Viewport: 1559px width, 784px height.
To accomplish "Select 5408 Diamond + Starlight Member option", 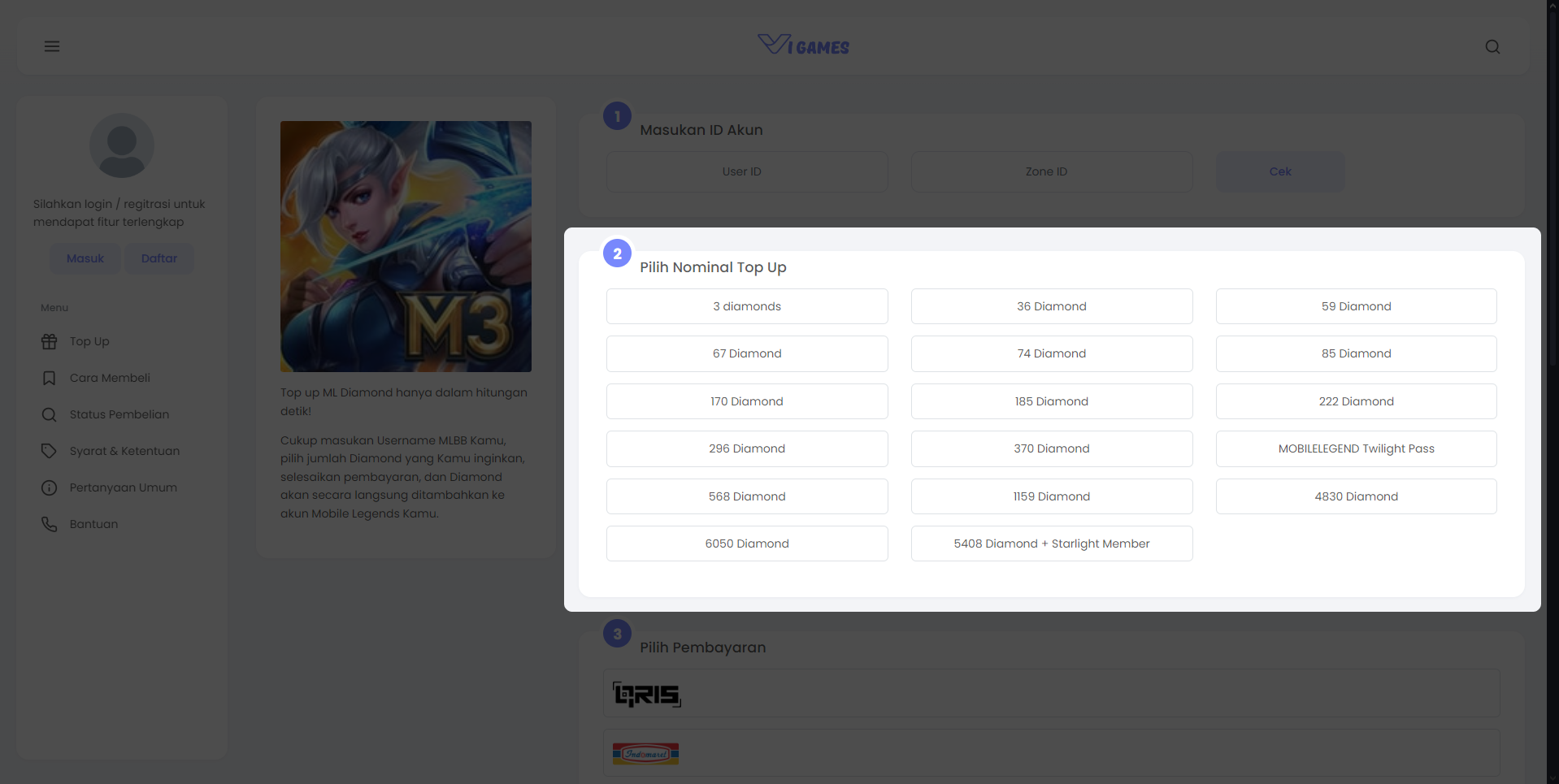I will tap(1052, 544).
